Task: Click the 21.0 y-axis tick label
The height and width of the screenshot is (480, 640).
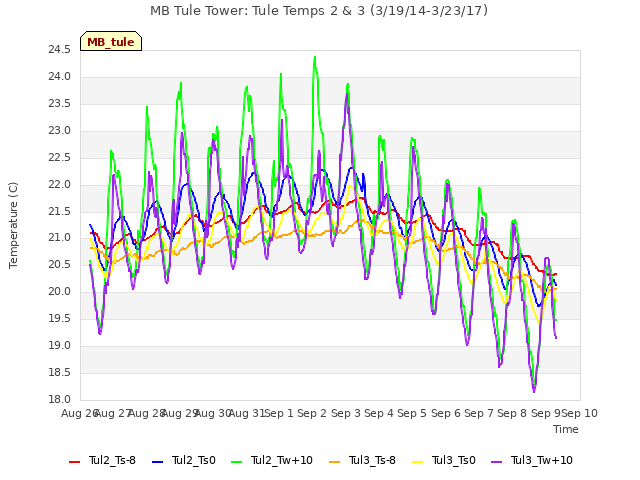Action: (x=60, y=237)
